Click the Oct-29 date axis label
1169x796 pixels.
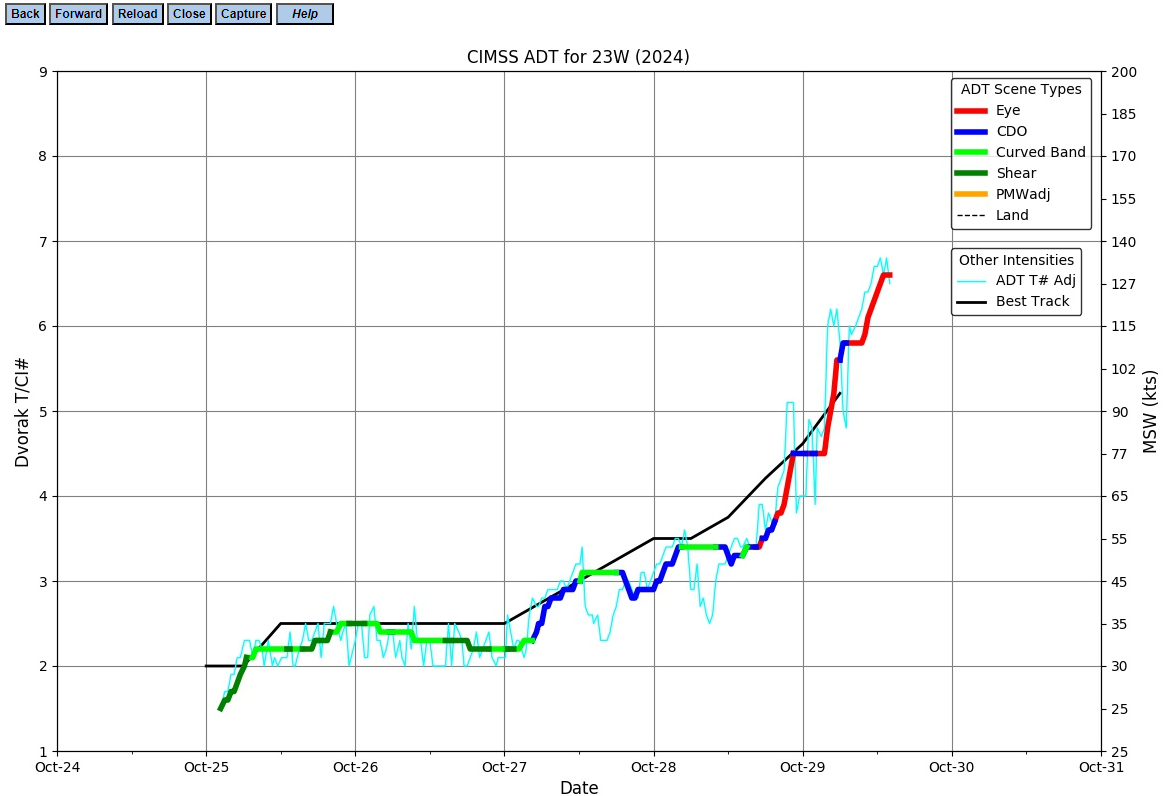(803, 767)
